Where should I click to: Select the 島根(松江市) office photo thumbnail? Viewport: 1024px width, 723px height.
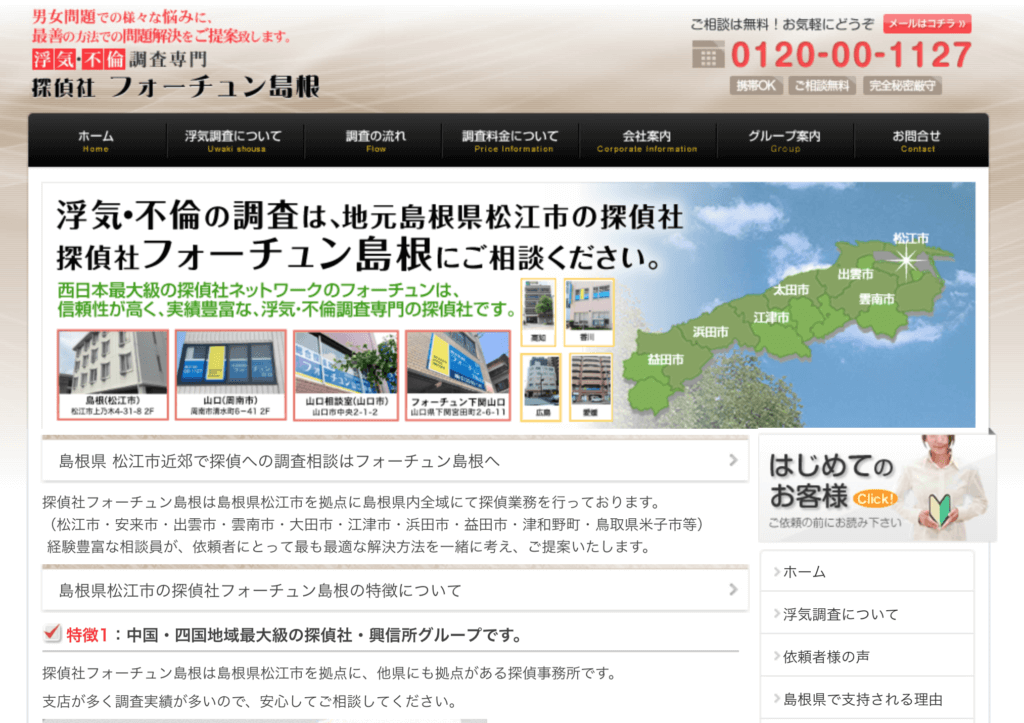(x=113, y=375)
